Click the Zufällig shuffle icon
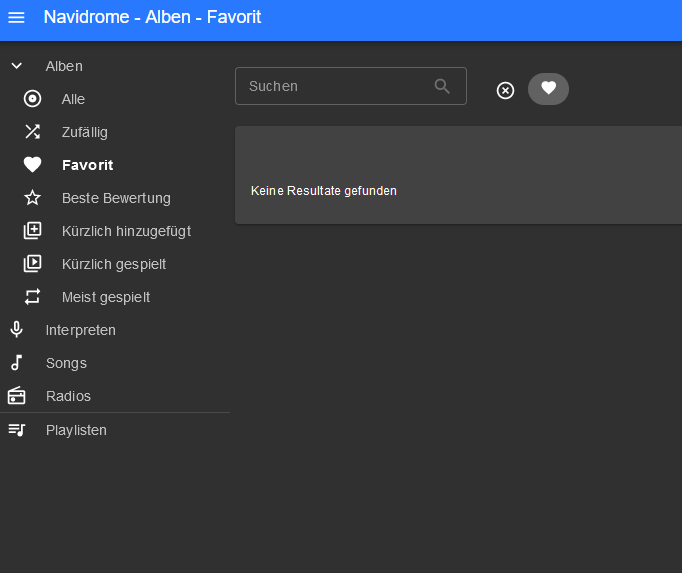 [33, 132]
